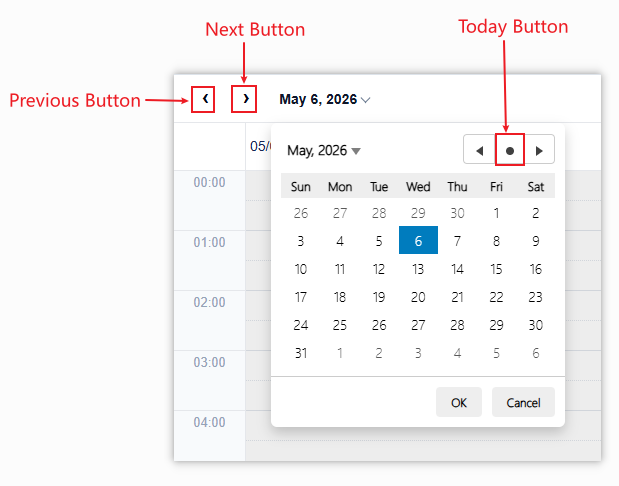Click the 04:00 time slot label
The width and height of the screenshot is (619, 486).
209,422
